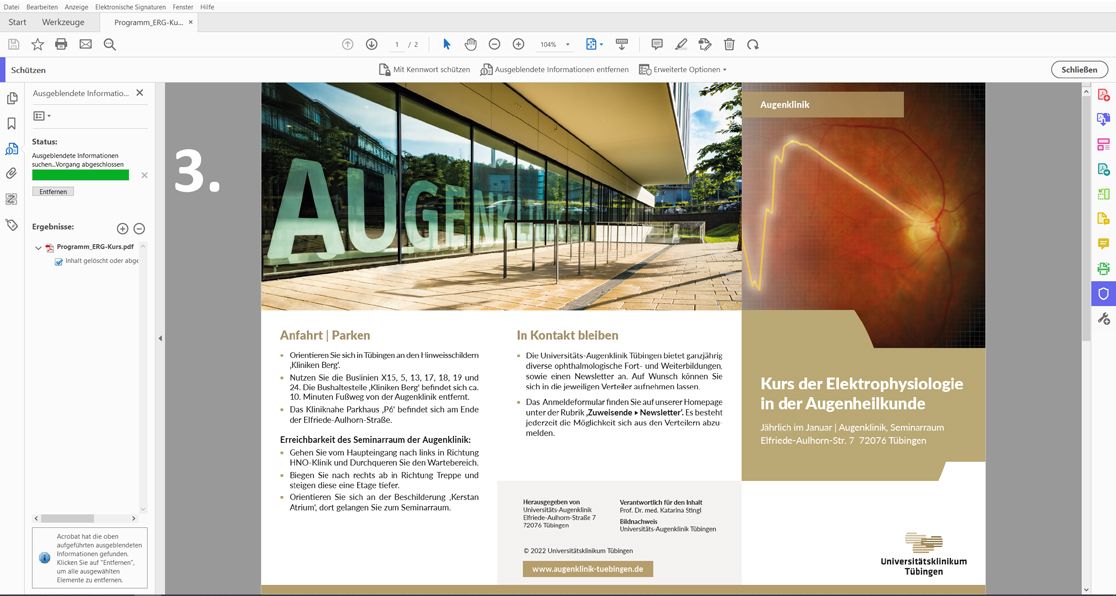
Task: Open the hidden information panel icon
Action: coord(11,148)
